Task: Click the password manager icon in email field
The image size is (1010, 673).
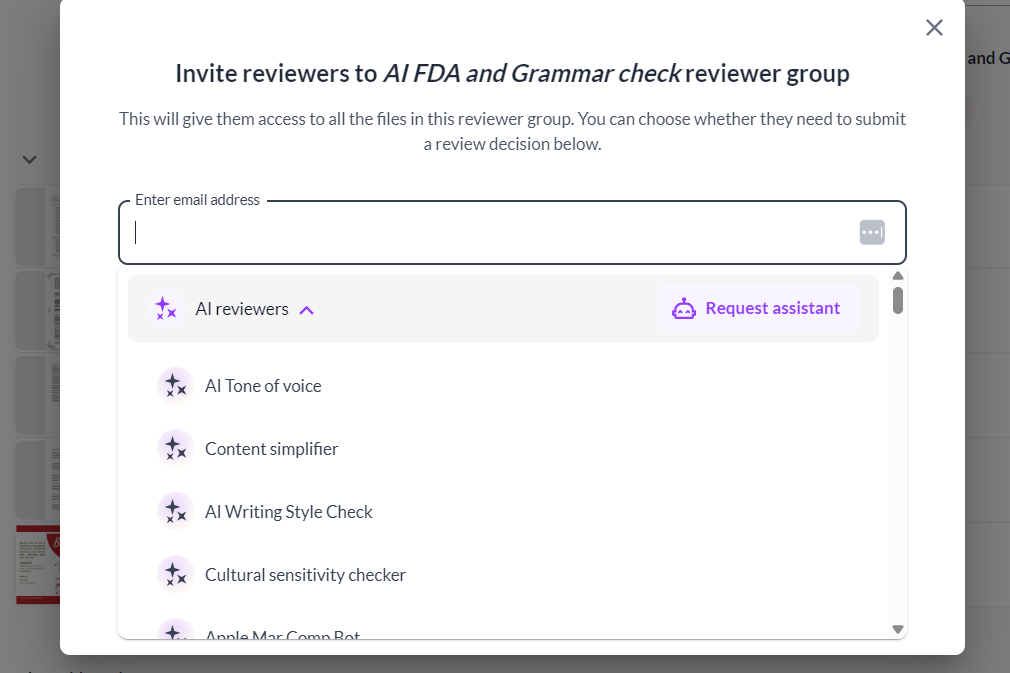Action: (x=872, y=232)
